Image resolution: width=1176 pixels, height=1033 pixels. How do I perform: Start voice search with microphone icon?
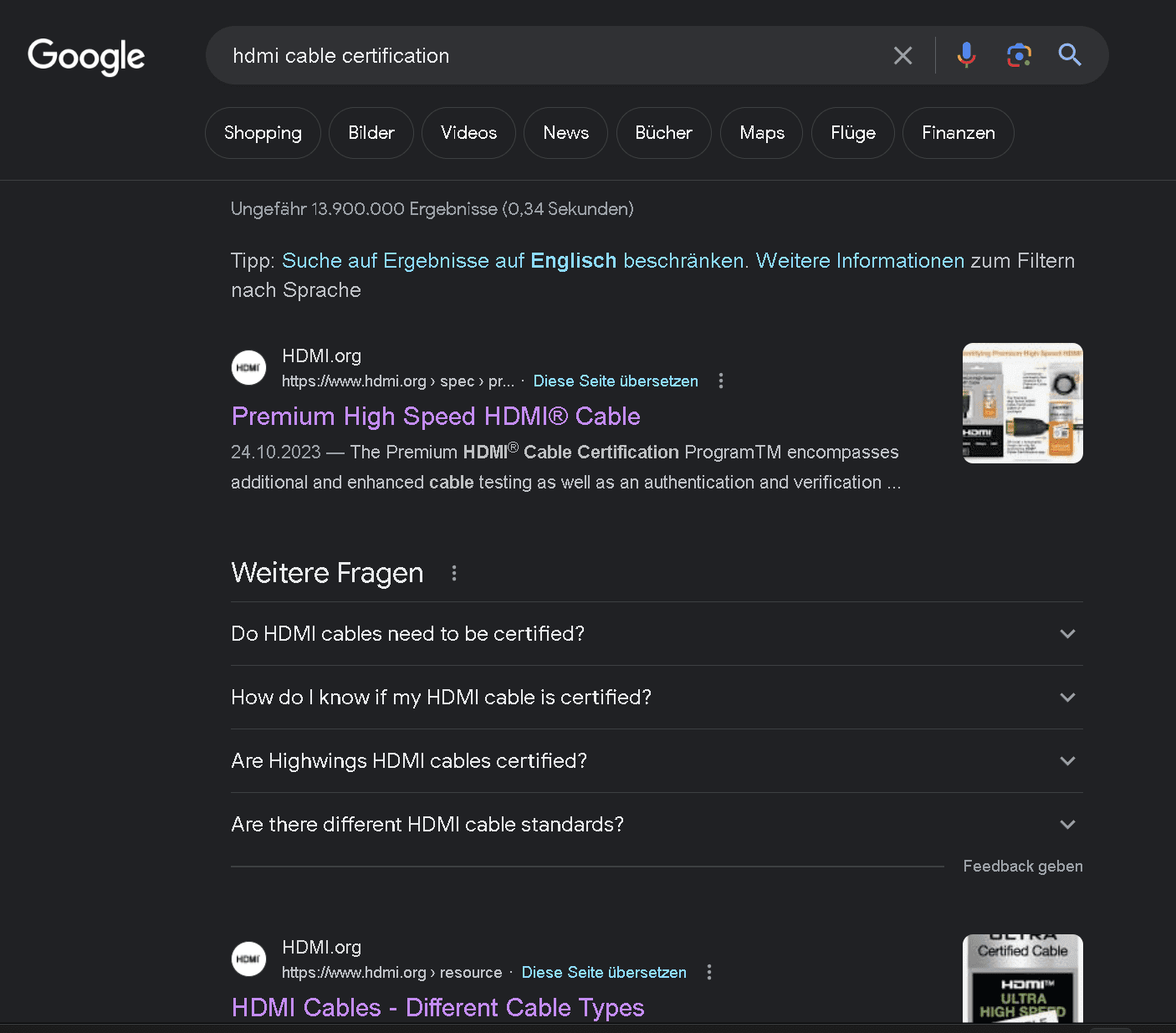(966, 56)
